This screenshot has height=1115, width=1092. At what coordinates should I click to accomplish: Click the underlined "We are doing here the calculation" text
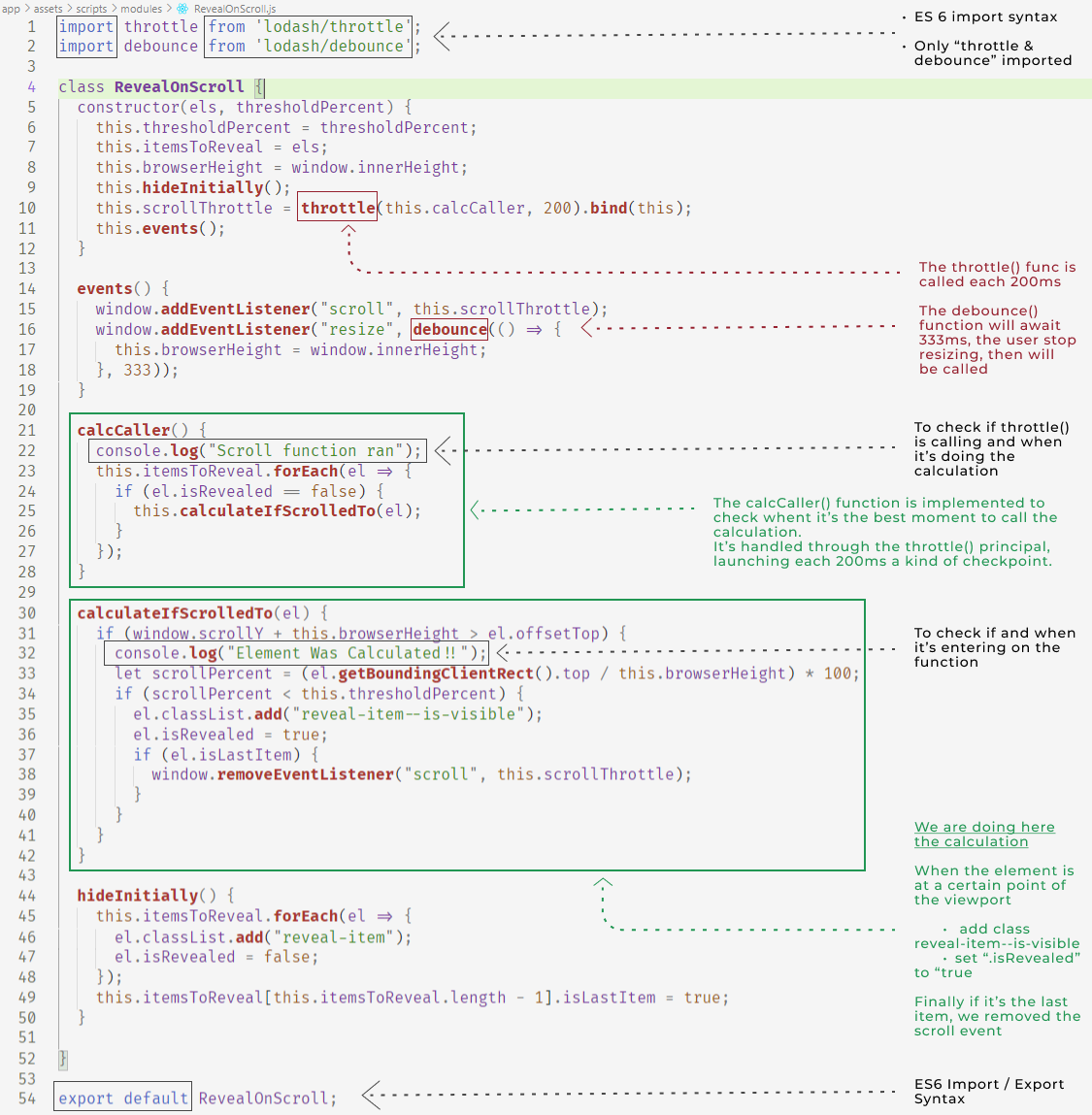pos(983,835)
